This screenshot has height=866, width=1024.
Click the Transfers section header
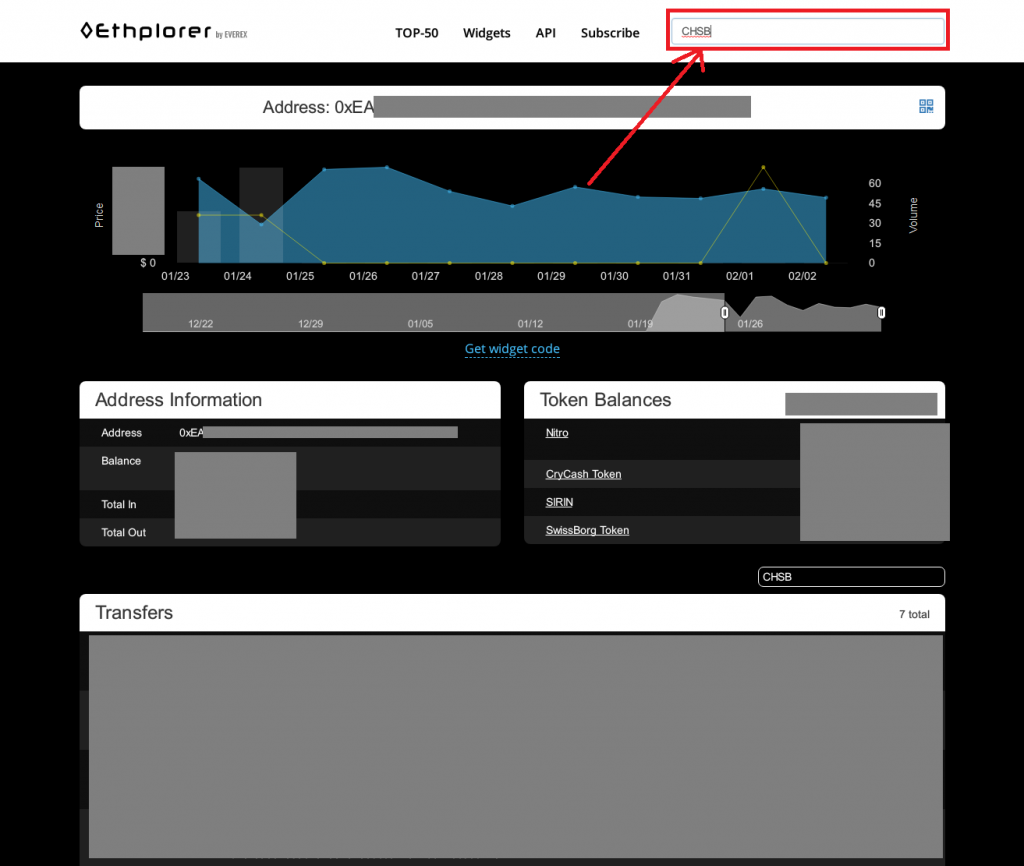(x=134, y=613)
